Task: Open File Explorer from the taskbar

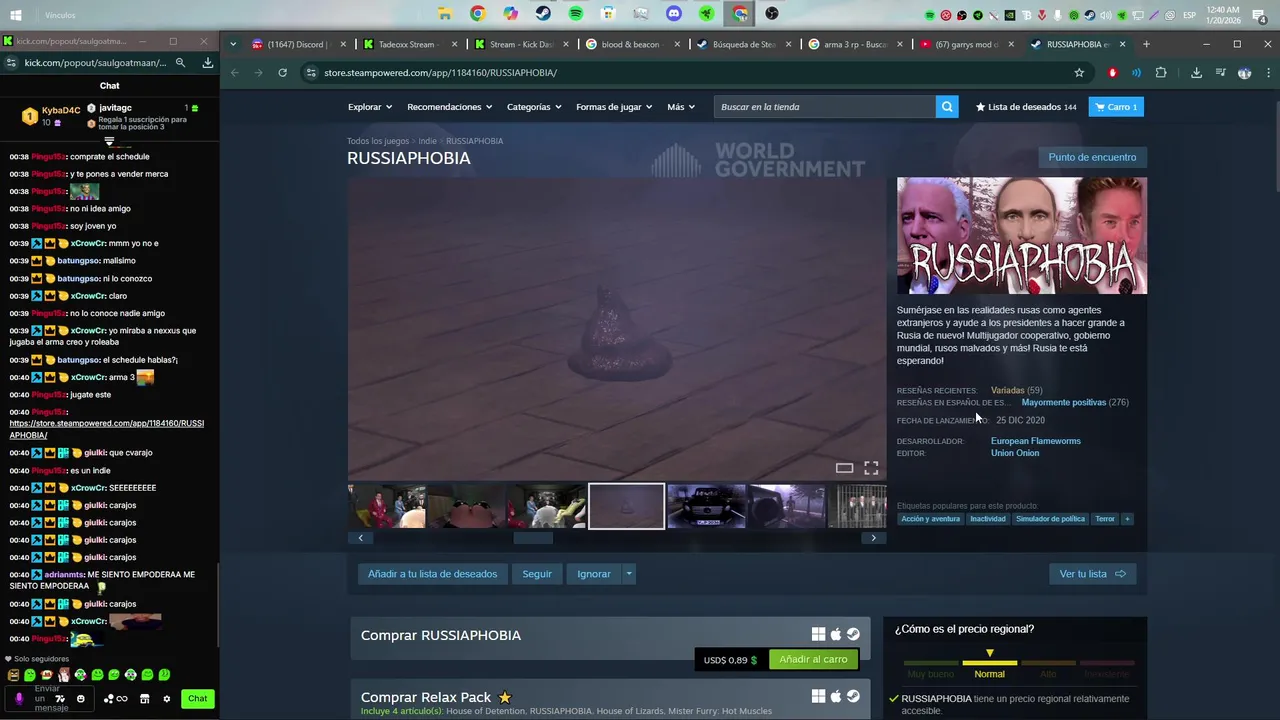Action: click(x=445, y=14)
